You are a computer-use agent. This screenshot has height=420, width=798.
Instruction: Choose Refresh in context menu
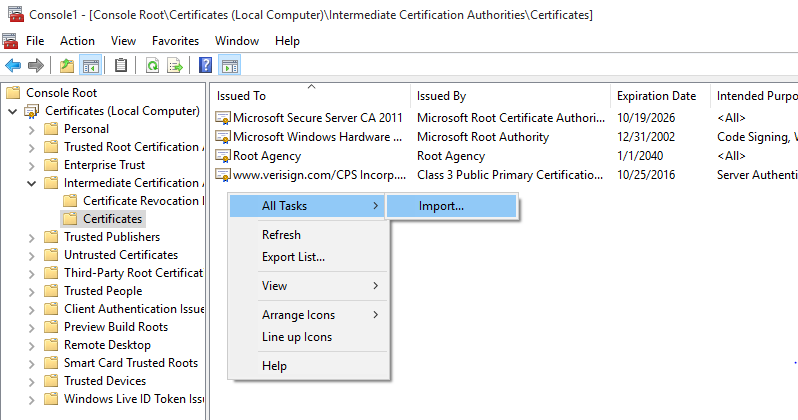click(x=307, y=235)
